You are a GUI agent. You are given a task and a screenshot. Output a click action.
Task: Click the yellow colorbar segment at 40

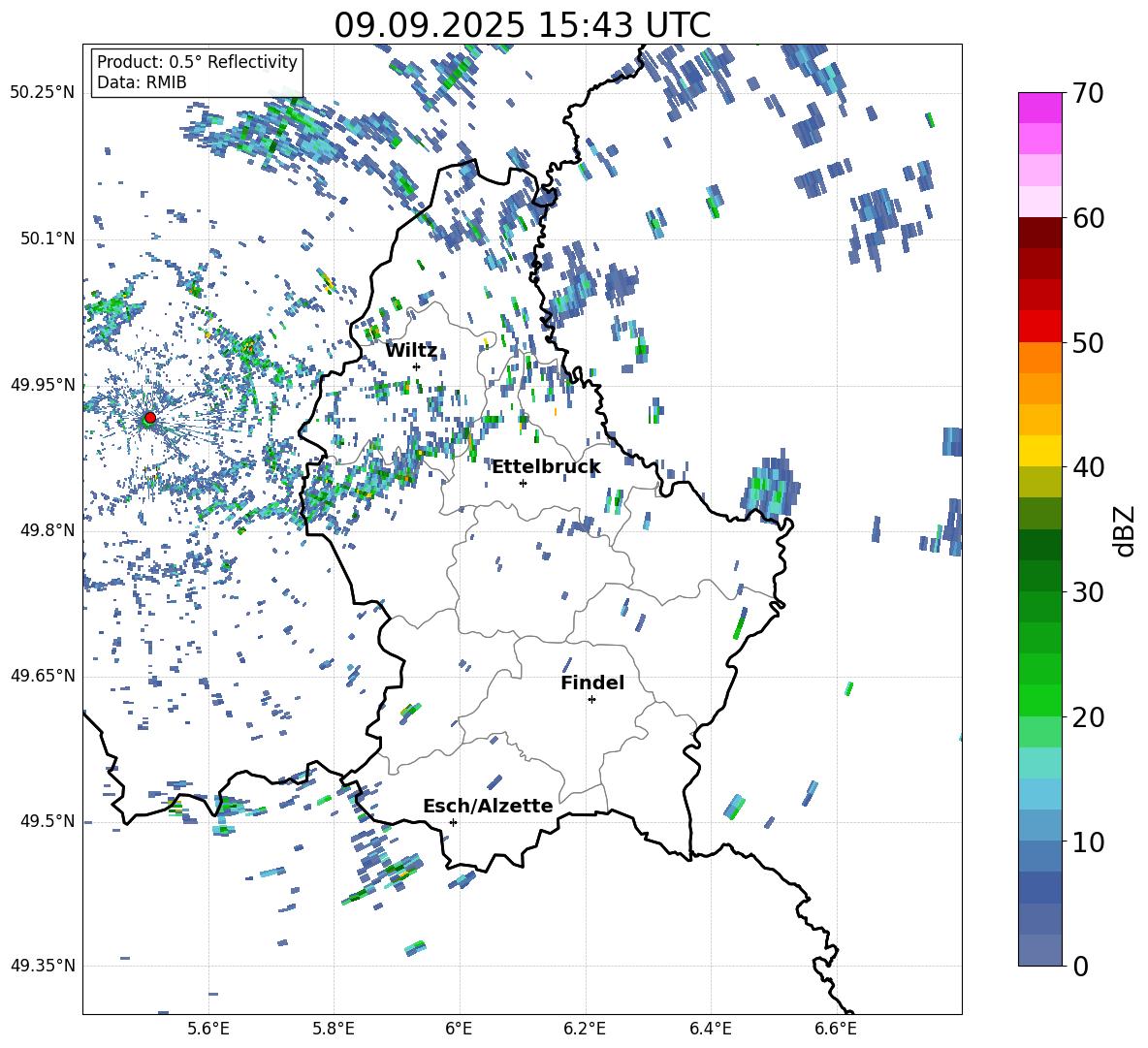[x=1039, y=451]
